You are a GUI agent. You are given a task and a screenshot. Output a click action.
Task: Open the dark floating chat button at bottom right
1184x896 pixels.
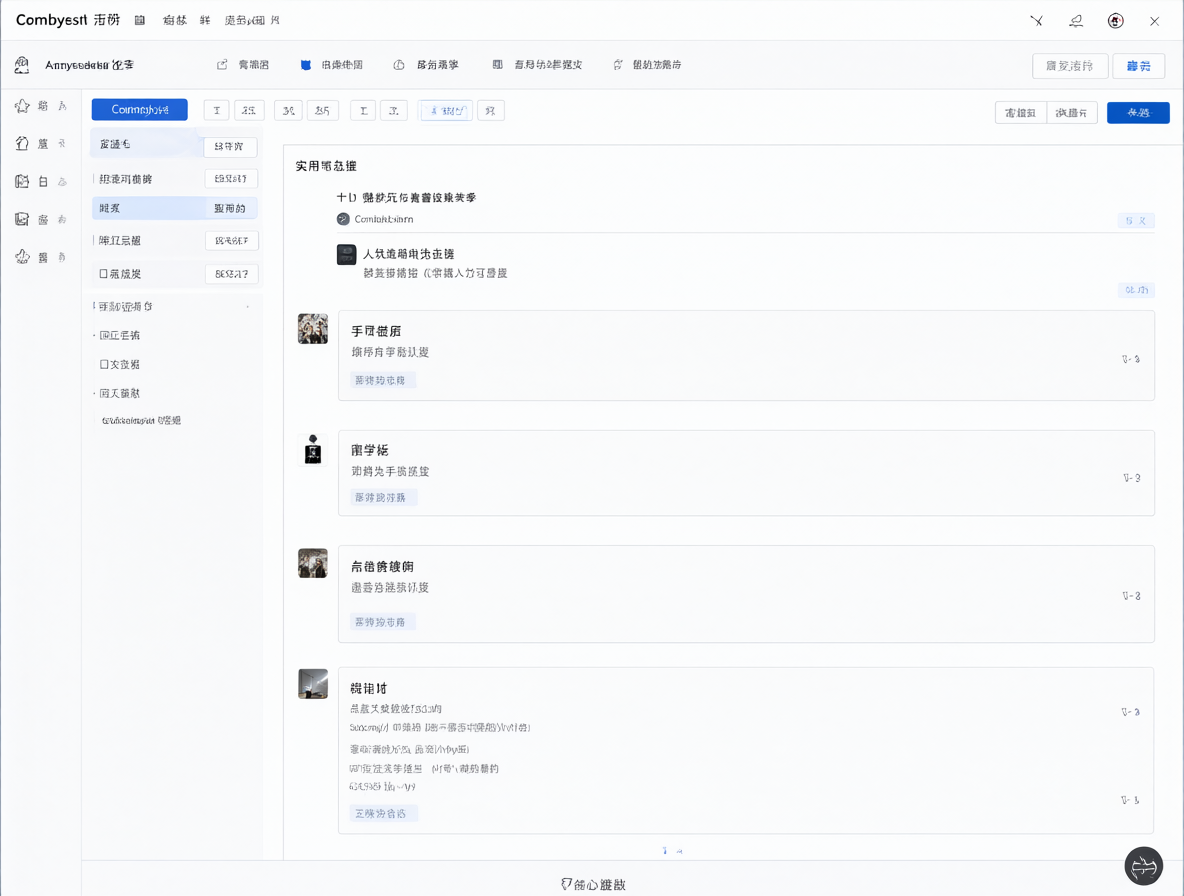[1143, 866]
